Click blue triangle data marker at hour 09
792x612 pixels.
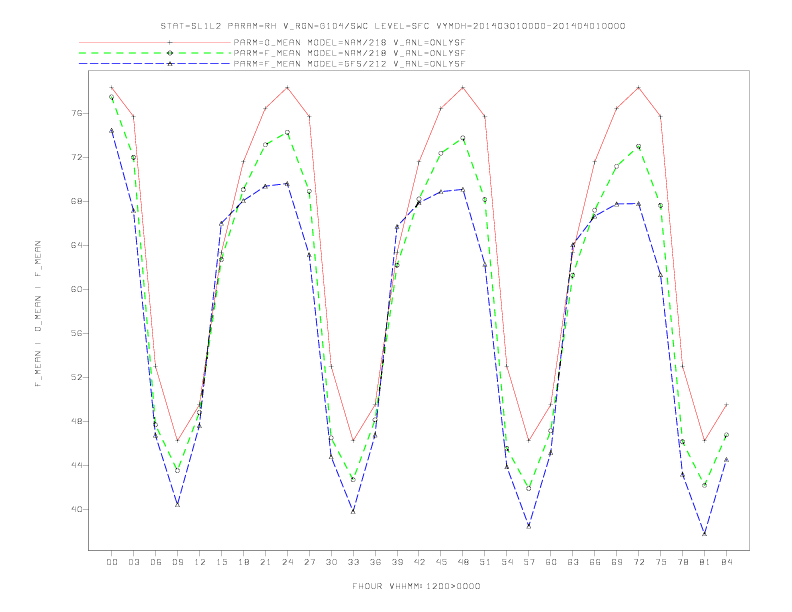click(177, 504)
